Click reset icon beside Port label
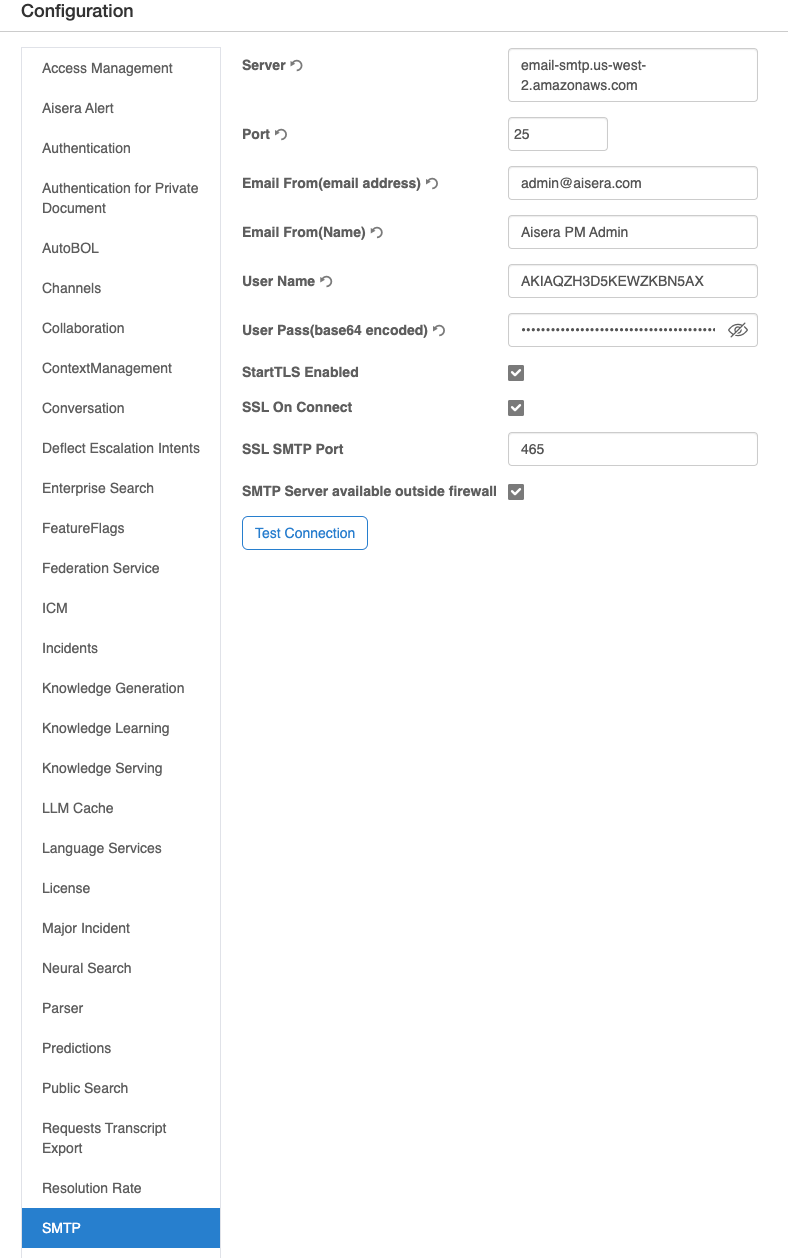This screenshot has height=1258, width=788. click(x=281, y=134)
